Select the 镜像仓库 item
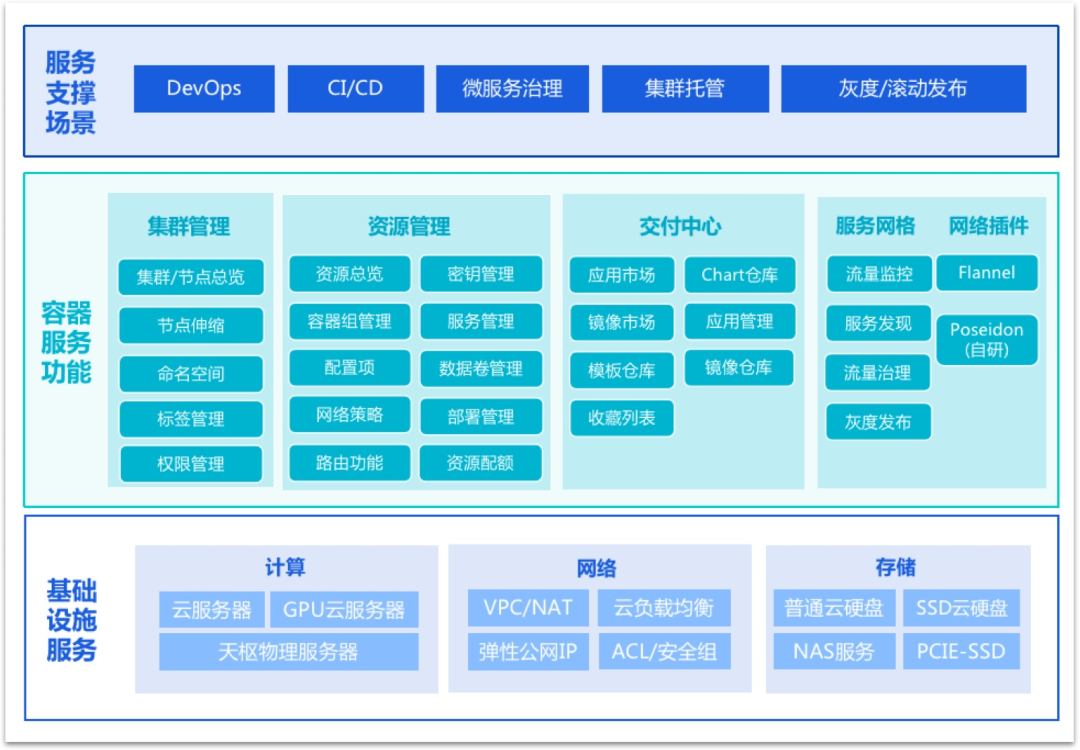Image resolution: width=1080 pixels, height=750 pixels. click(739, 368)
